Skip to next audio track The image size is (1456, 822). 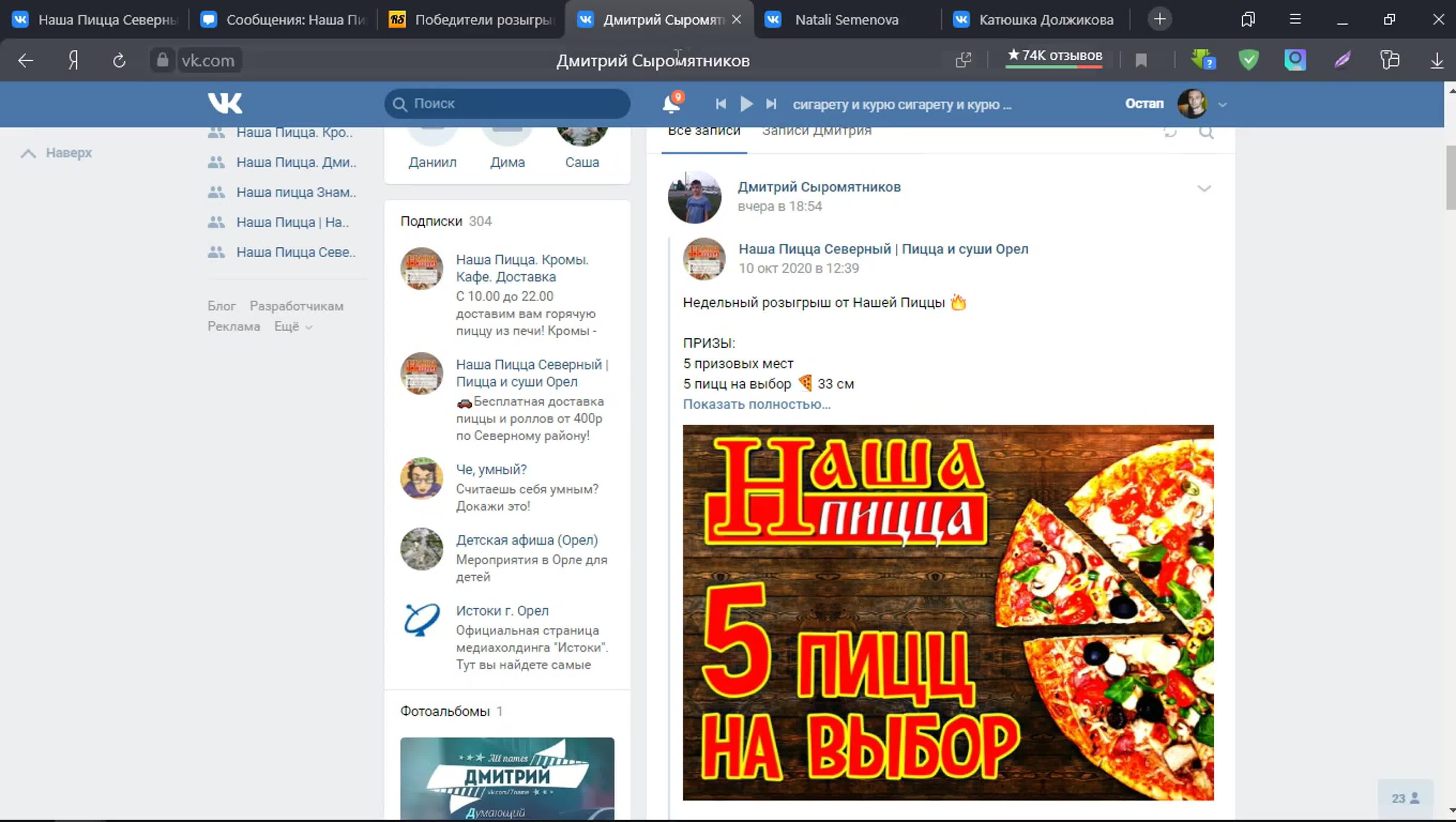coord(771,104)
